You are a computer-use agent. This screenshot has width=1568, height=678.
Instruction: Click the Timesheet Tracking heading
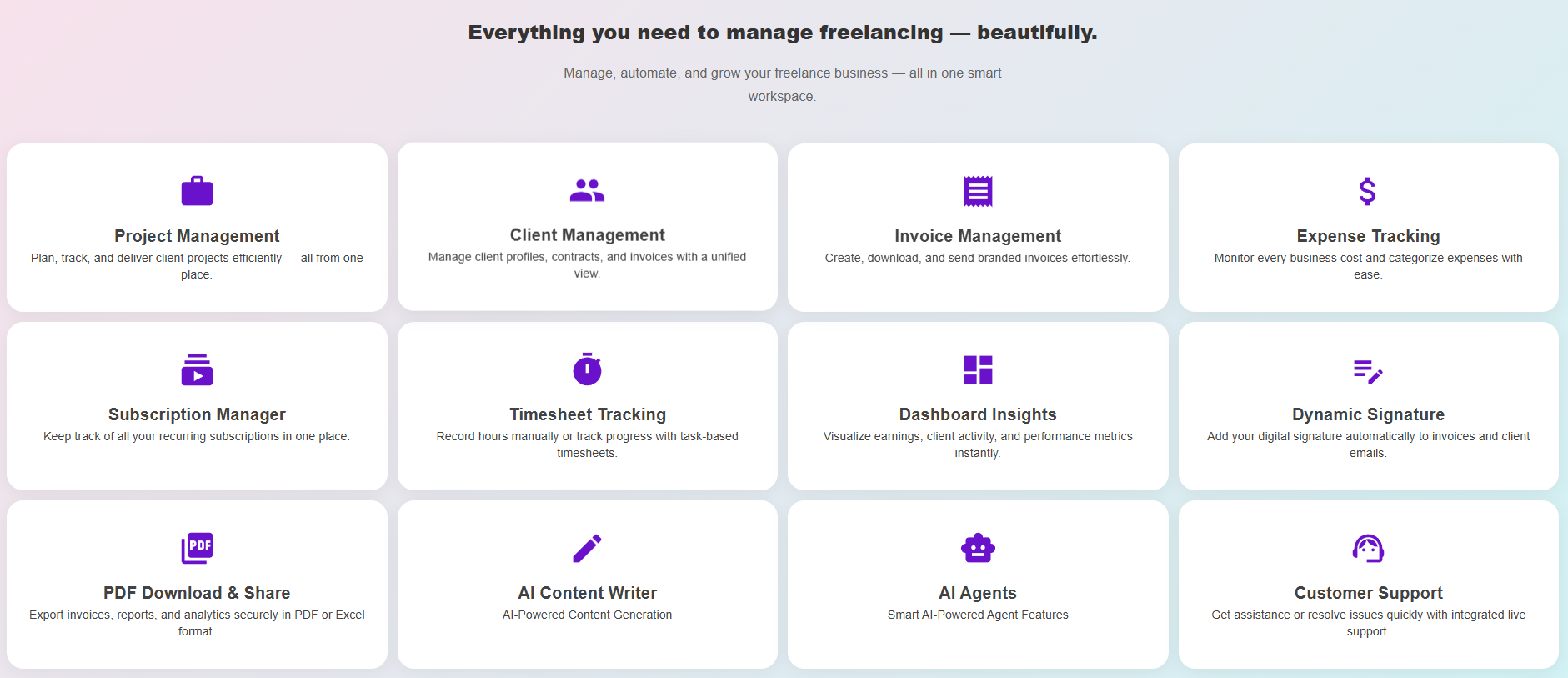coord(588,414)
